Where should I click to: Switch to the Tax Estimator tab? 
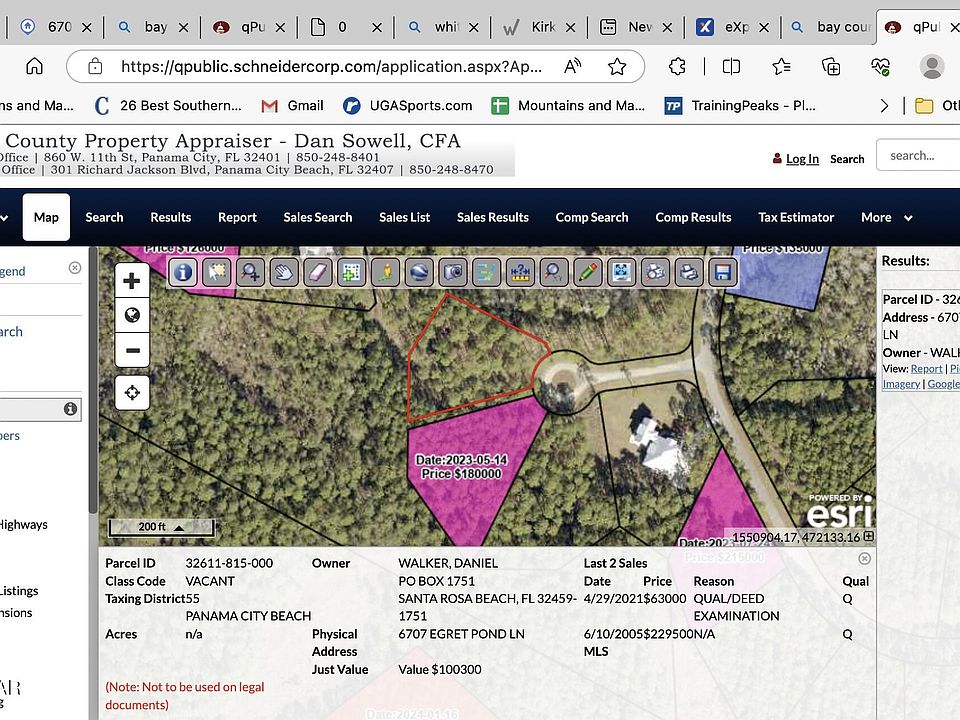pos(796,217)
